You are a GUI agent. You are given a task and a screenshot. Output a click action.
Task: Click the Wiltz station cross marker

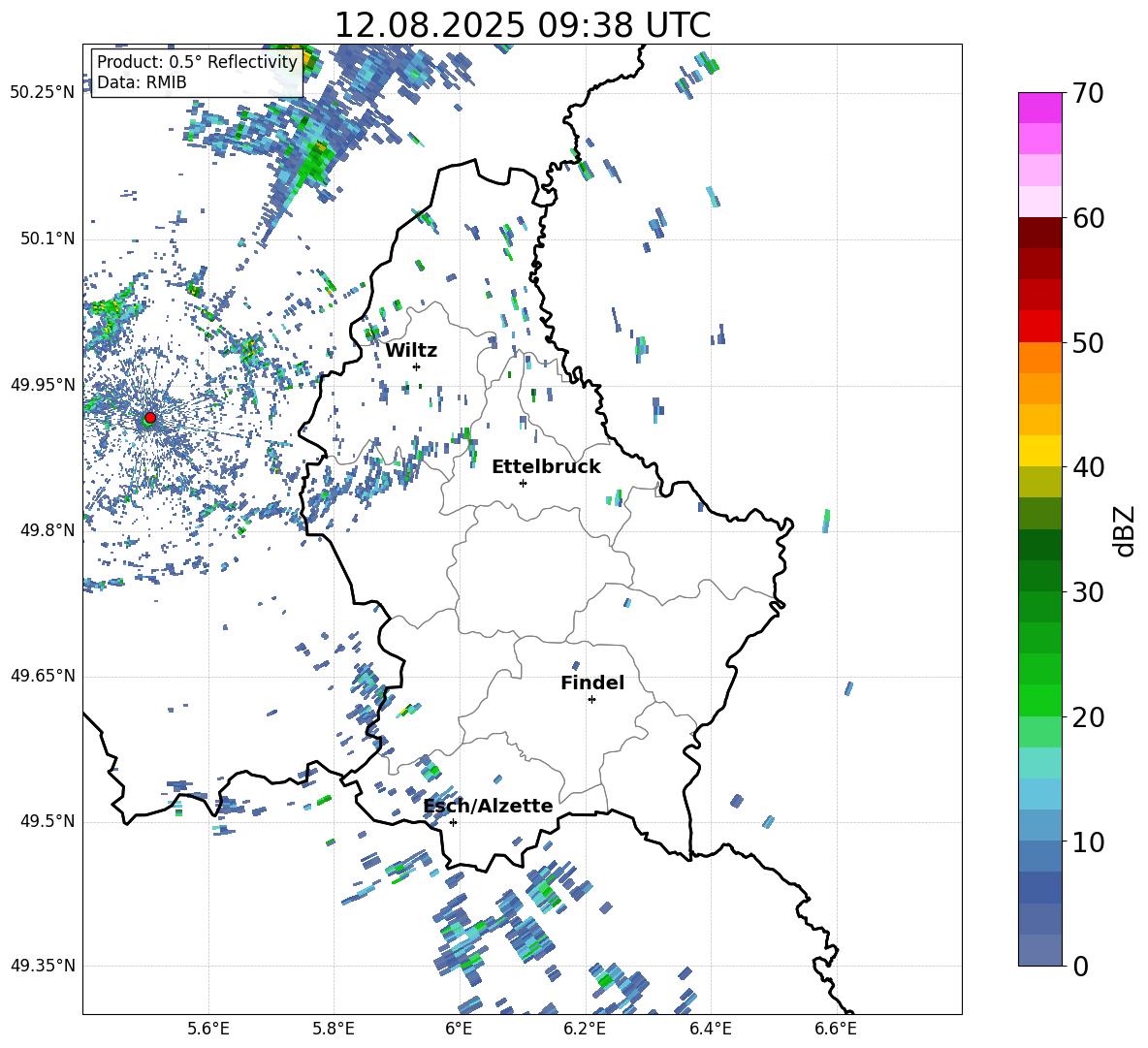417,366
